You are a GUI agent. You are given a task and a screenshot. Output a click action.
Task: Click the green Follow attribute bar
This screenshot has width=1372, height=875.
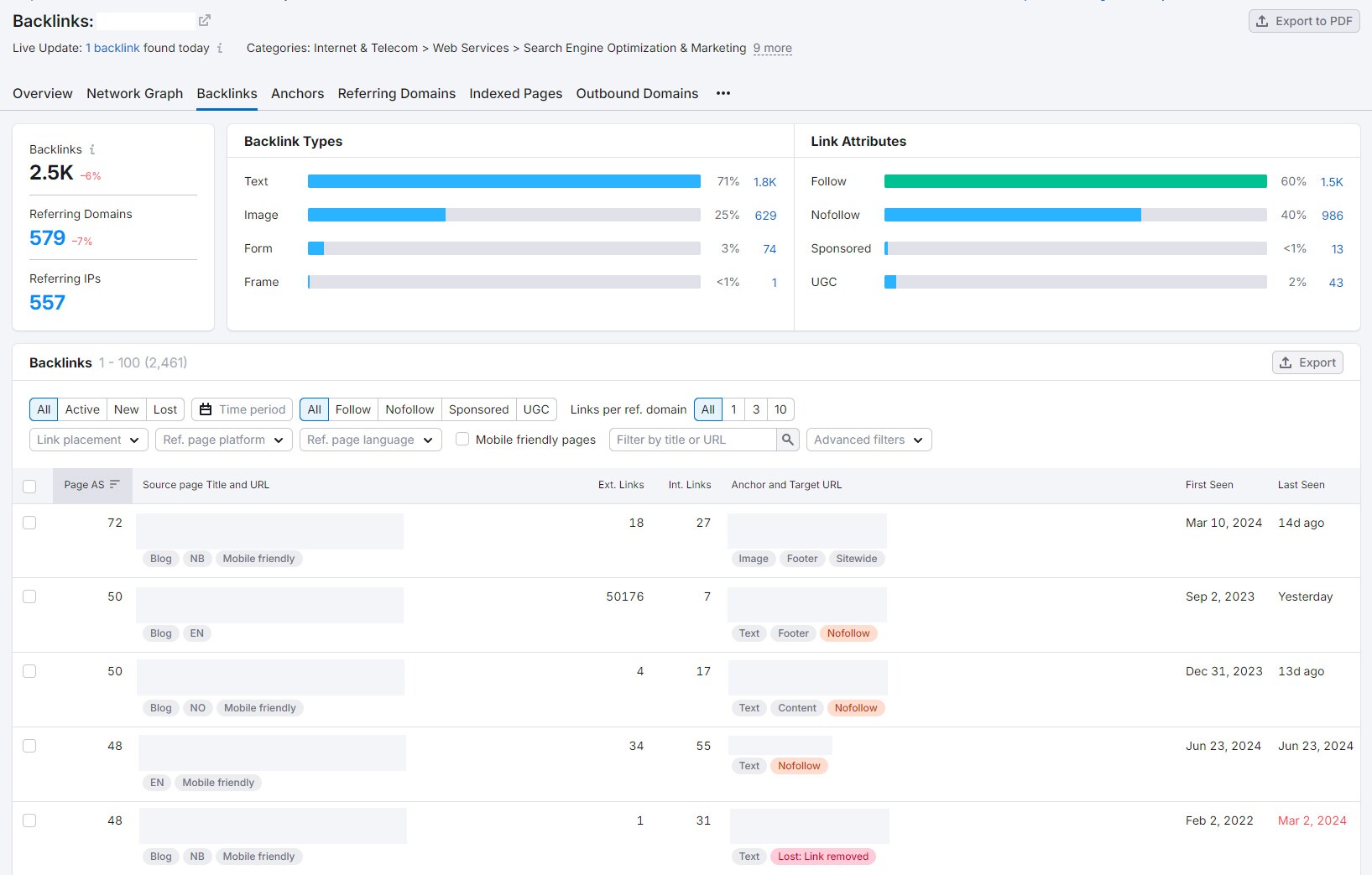pyautogui.click(x=1075, y=181)
